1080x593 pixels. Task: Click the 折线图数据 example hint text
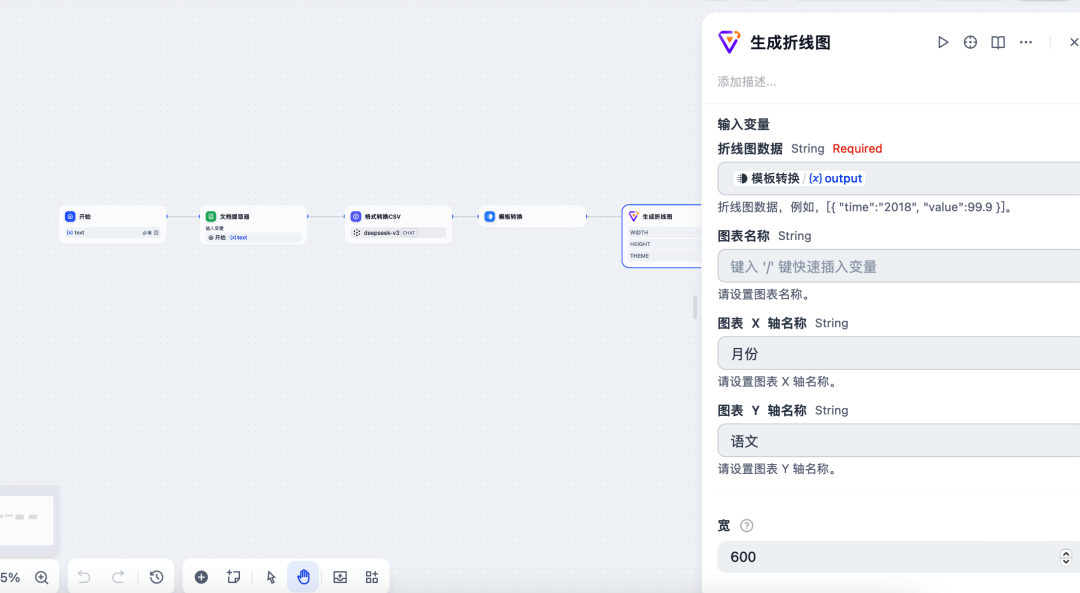tap(866, 207)
